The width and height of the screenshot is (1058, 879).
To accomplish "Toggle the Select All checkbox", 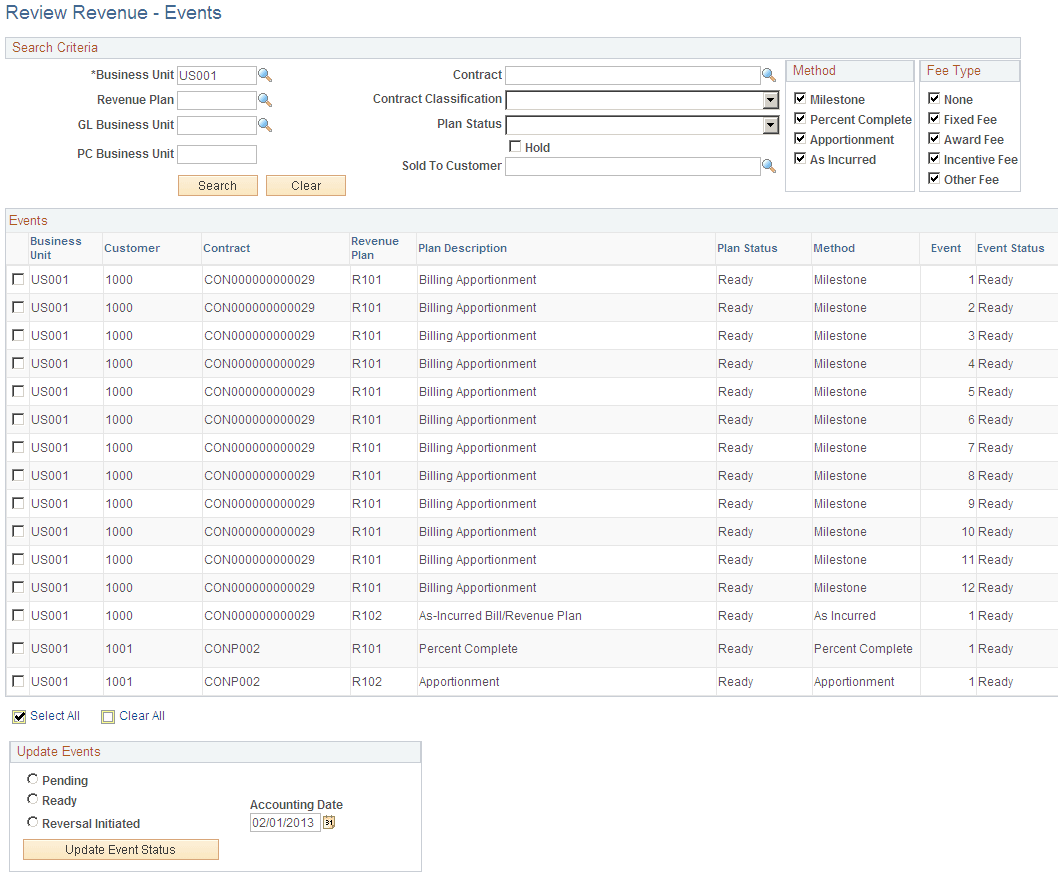I will (18, 716).
